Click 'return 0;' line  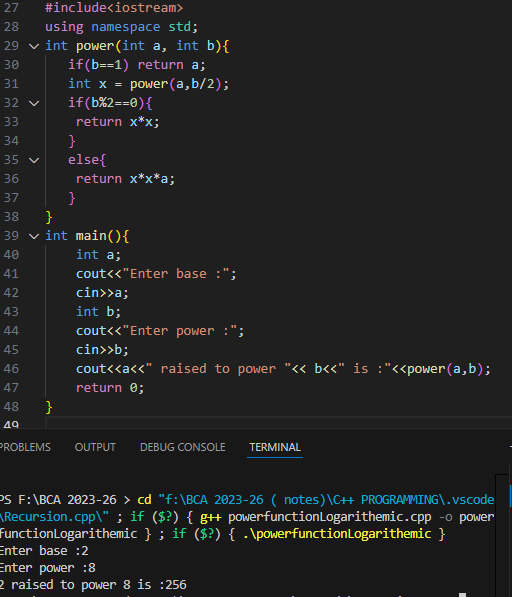110,388
